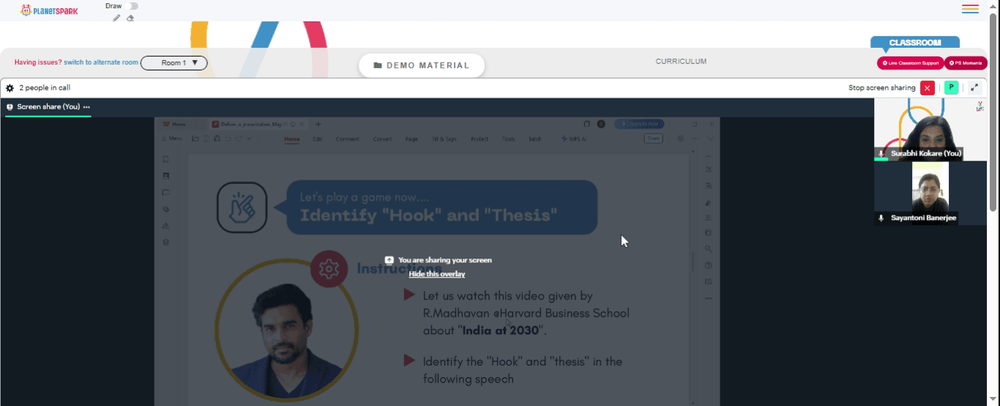Click the snapping fingers icon on slide
This screenshot has height=406, width=1000.
(x=242, y=207)
